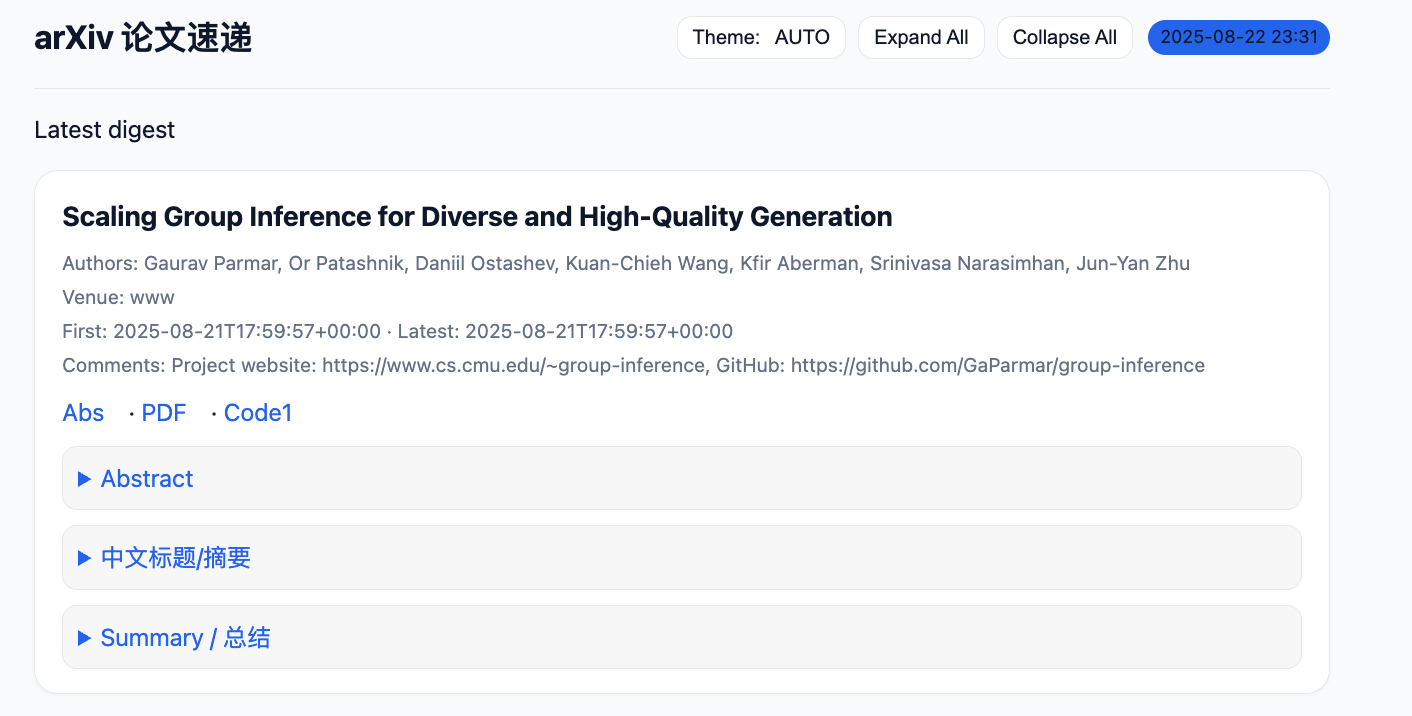Click the disclosure triangle beside Abstract
The width and height of the screenshot is (1412, 716).
[85, 479]
